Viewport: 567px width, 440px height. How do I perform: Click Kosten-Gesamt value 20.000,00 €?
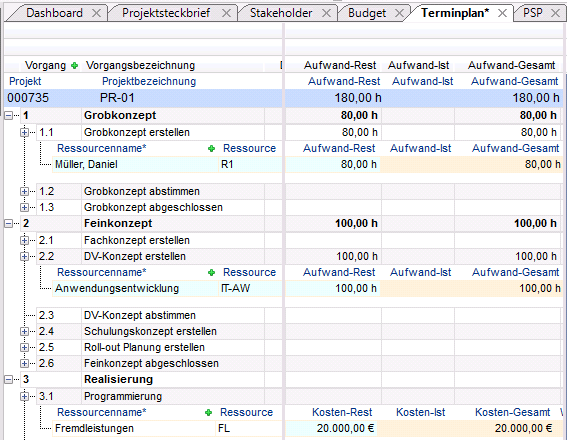point(523,428)
